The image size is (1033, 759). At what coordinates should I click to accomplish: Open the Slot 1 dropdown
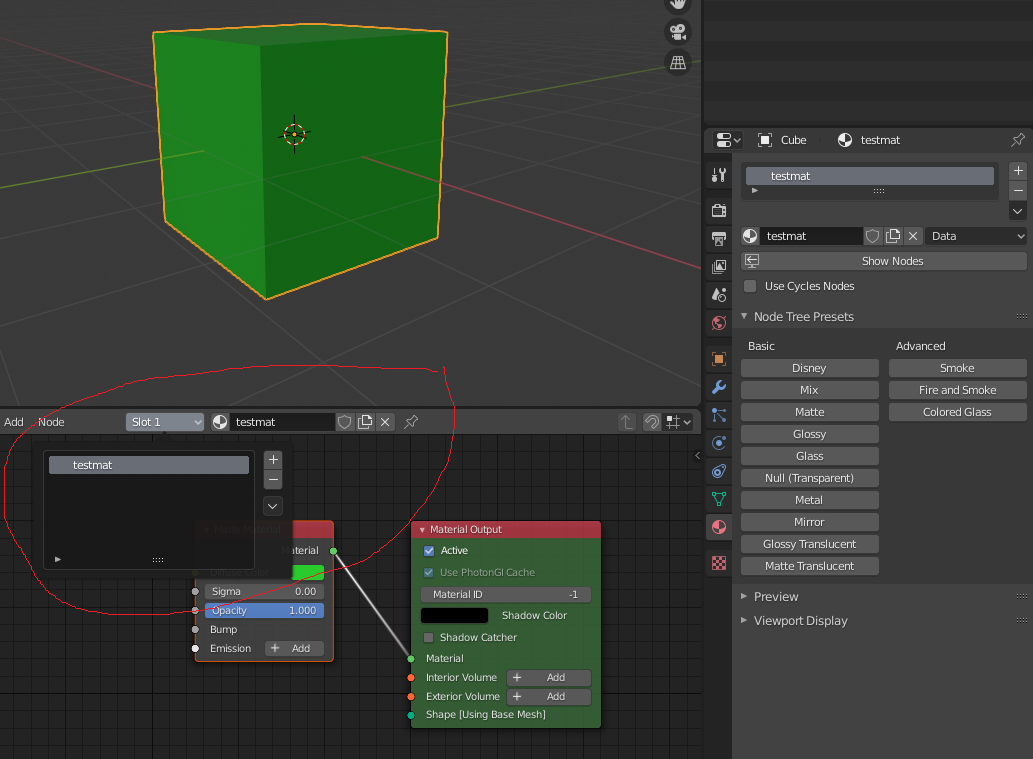[x=164, y=422]
